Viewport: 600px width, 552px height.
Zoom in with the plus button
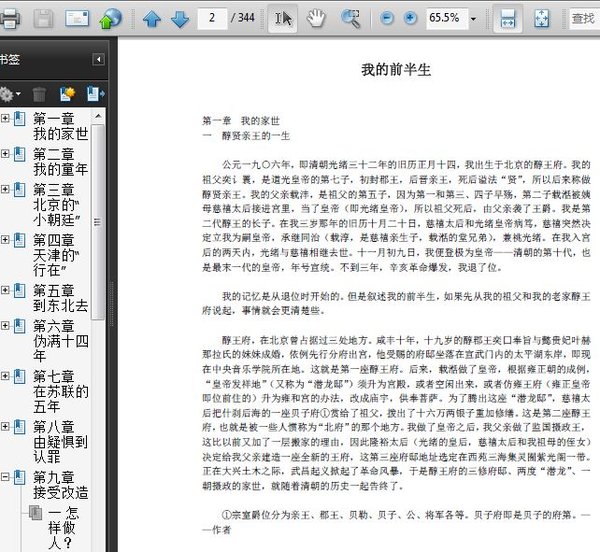coord(410,18)
